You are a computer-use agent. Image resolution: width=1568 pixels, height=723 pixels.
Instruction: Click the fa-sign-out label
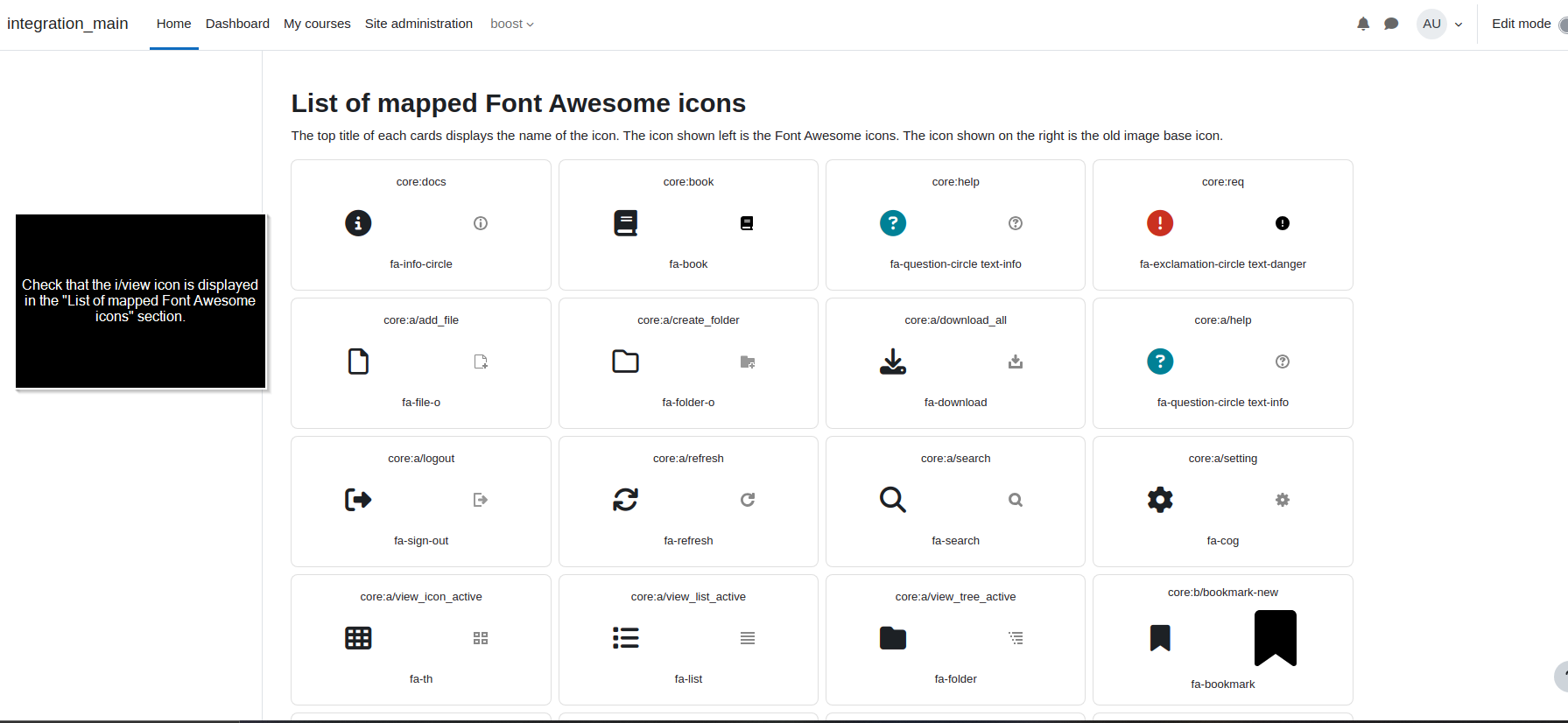[x=421, y=541]
